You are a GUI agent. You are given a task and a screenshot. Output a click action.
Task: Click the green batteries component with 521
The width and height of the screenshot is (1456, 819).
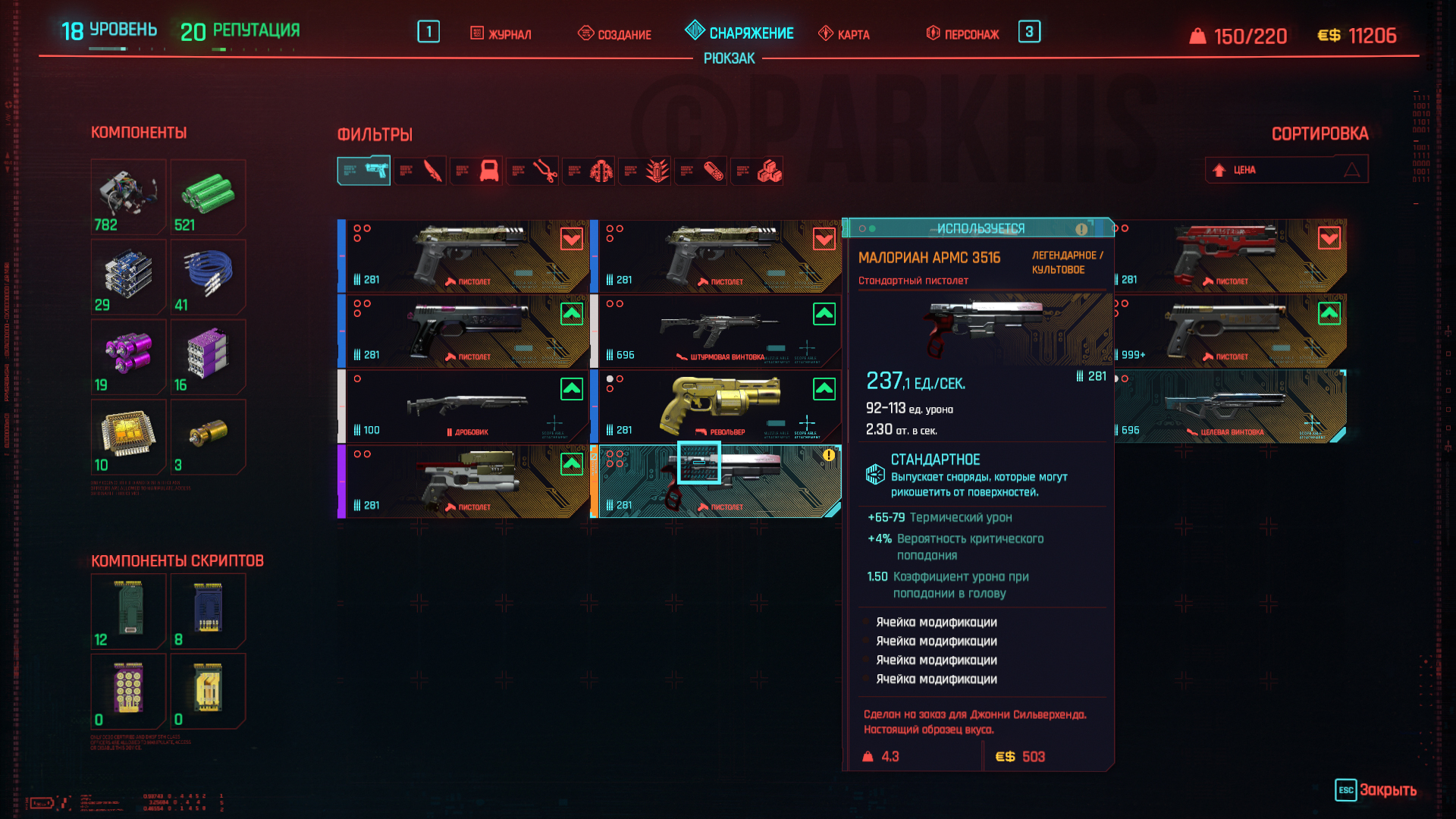click(x=208, y=196)
